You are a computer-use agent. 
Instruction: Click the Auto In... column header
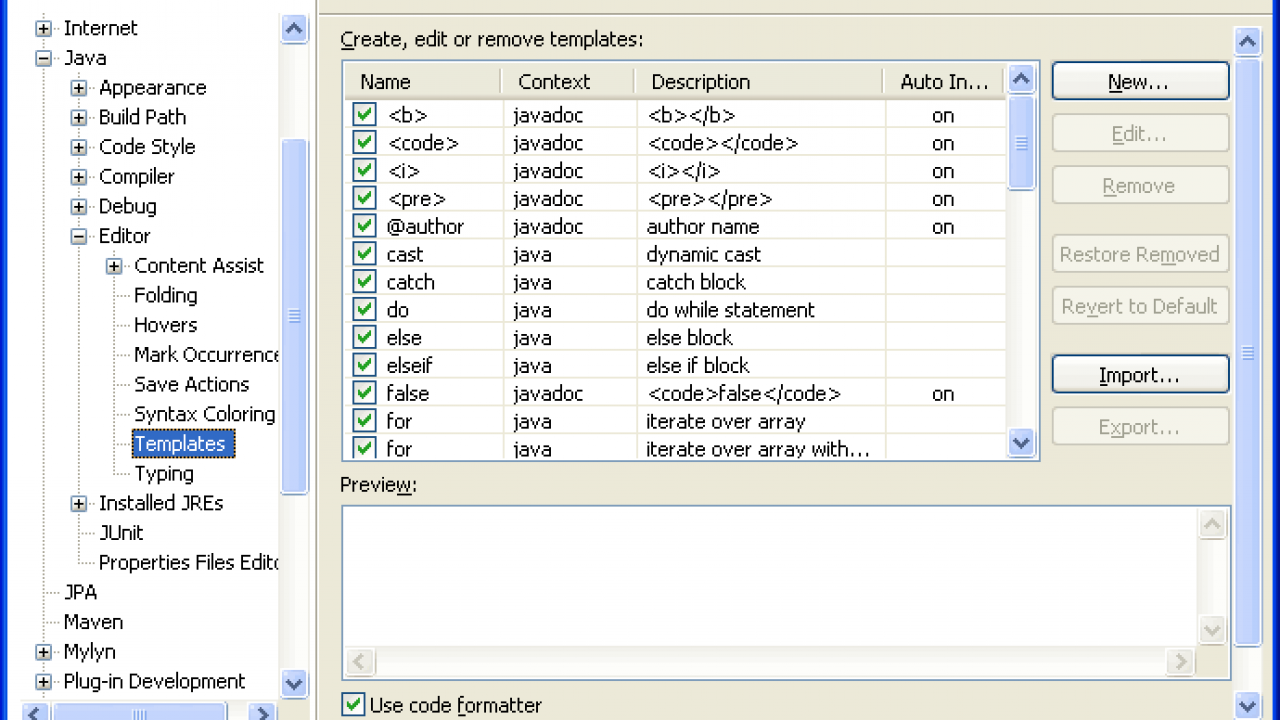click(x=944, y=81)
